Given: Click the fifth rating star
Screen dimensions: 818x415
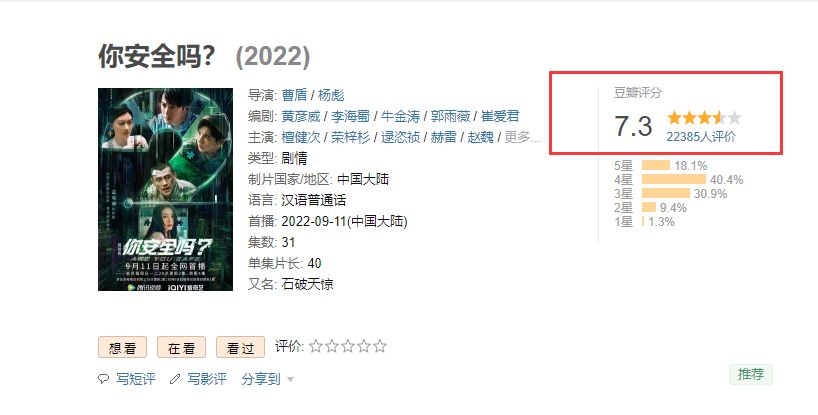Looking at the screenshot, I should coord(380,346).
